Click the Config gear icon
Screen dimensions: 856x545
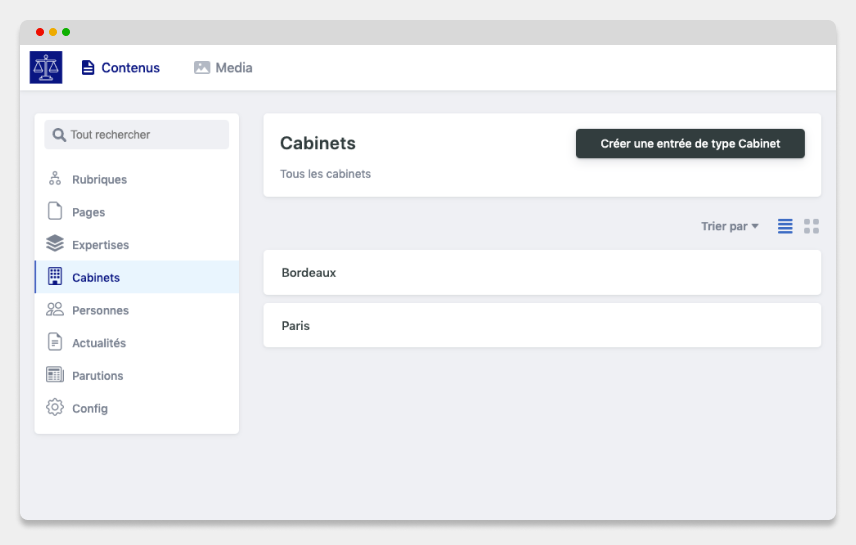[x=55, y=408]
